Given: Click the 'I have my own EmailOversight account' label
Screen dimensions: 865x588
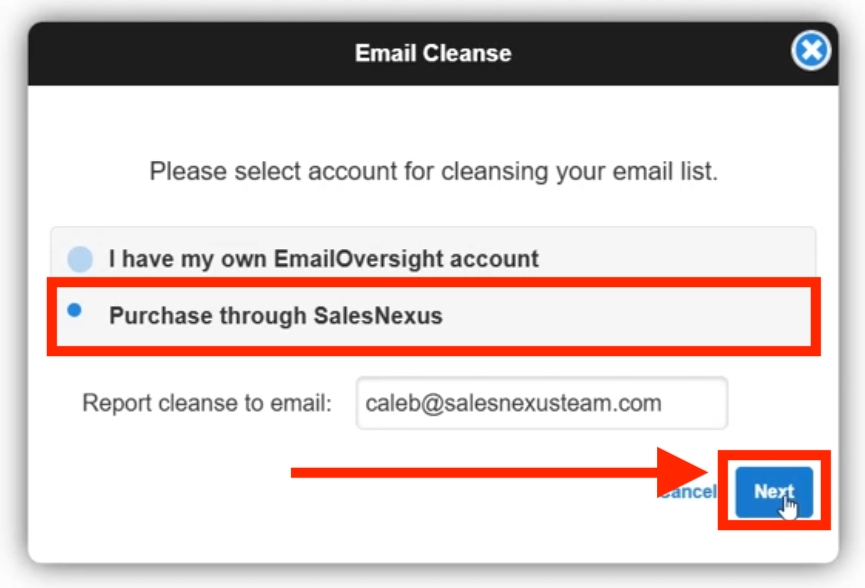Looking at the screenshot, I should tap(324, 259).
